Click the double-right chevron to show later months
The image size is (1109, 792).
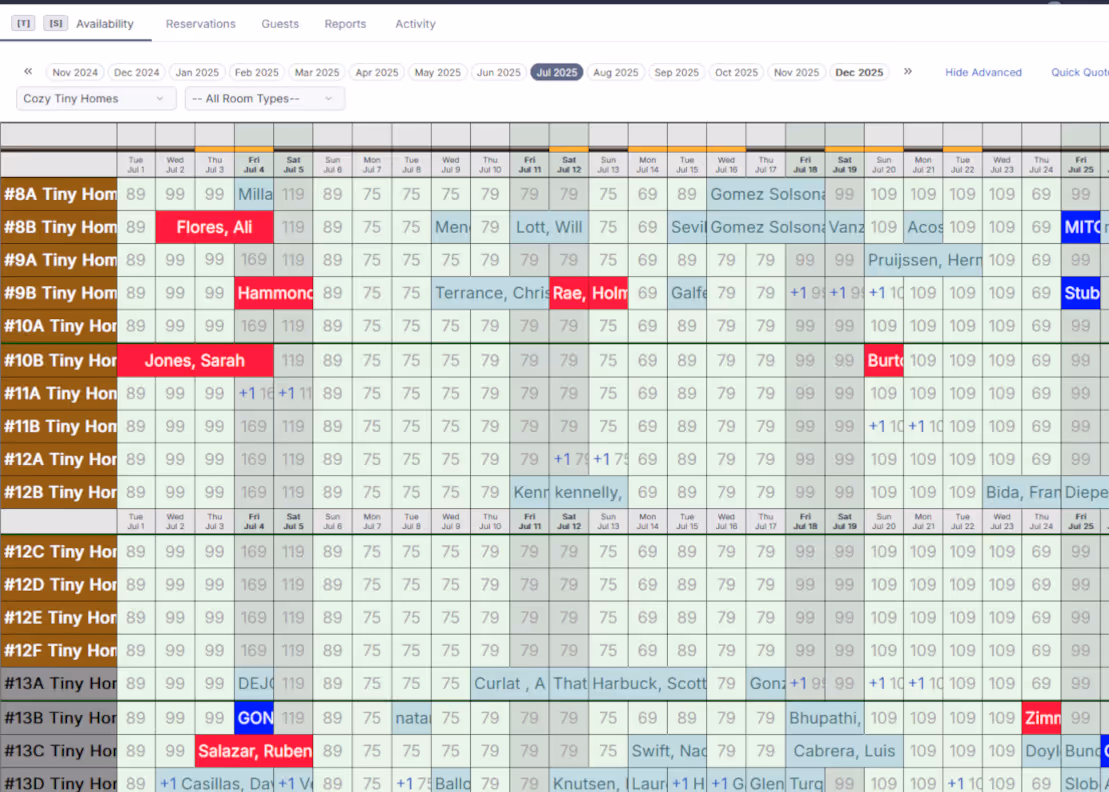(x=908, y=72)
